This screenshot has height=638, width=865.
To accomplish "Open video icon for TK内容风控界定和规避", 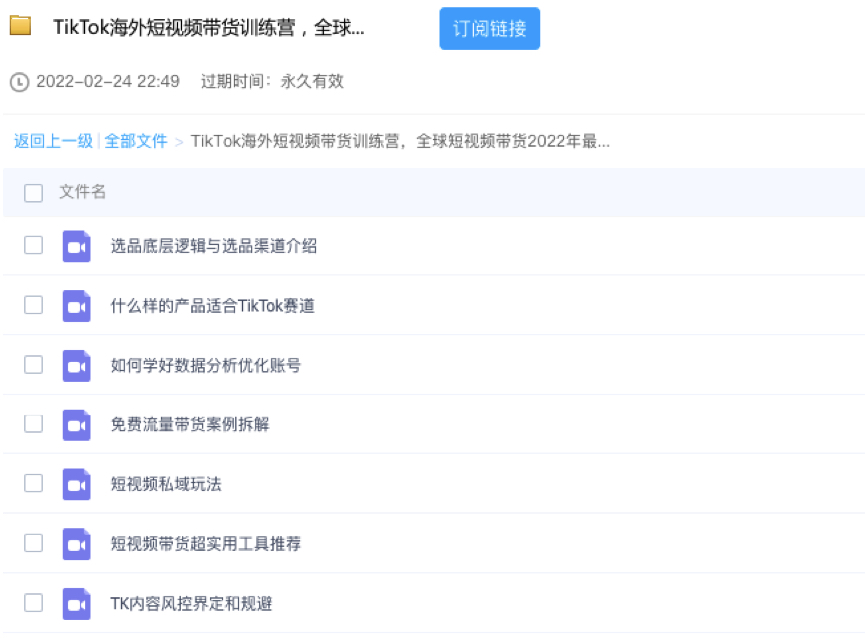I will [x=77, y=604].
